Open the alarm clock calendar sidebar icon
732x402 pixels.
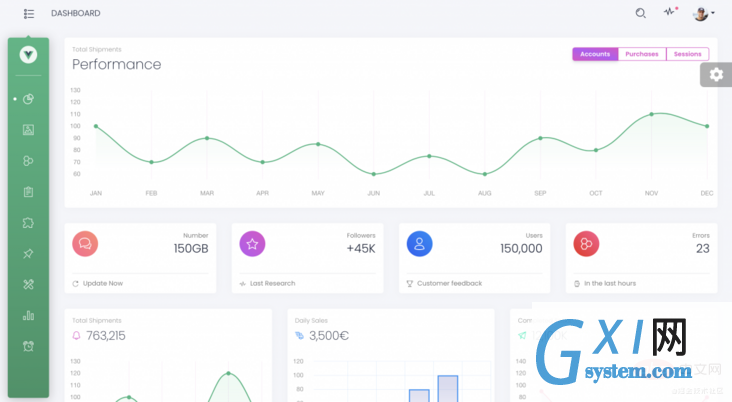[x=28, y=346]
